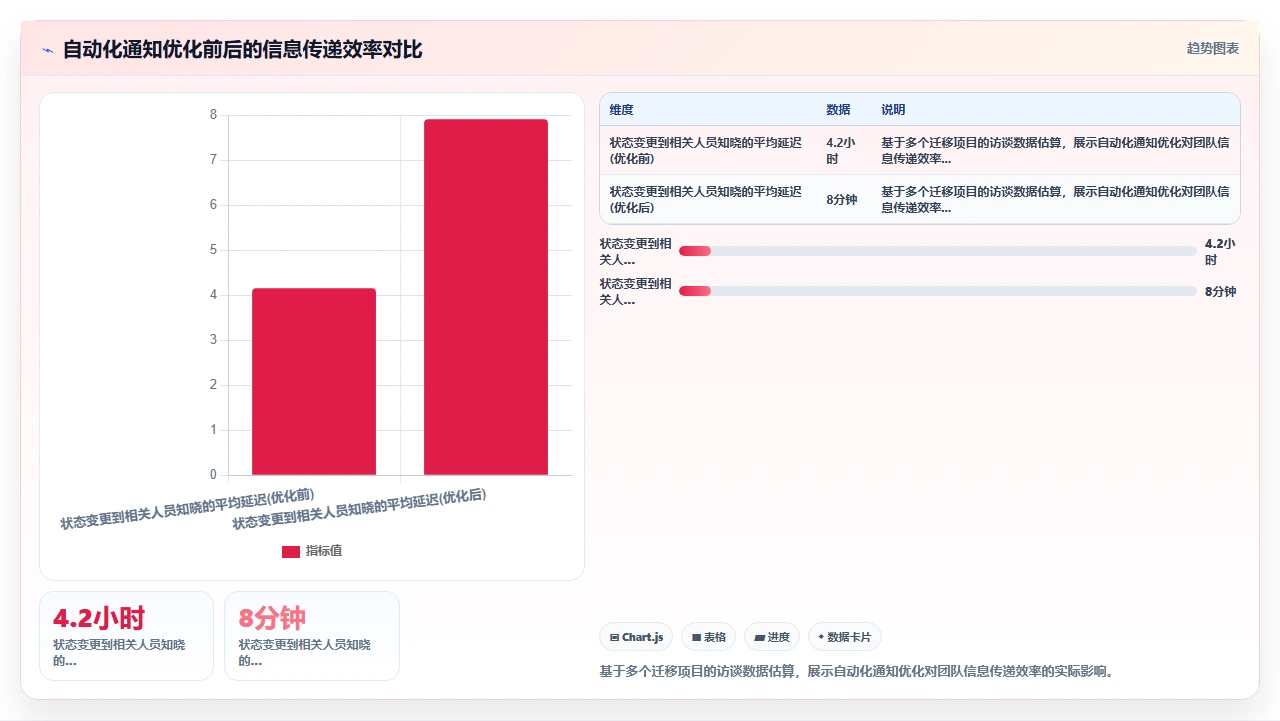Select the 4.2小时 data card

coord(126,636)
